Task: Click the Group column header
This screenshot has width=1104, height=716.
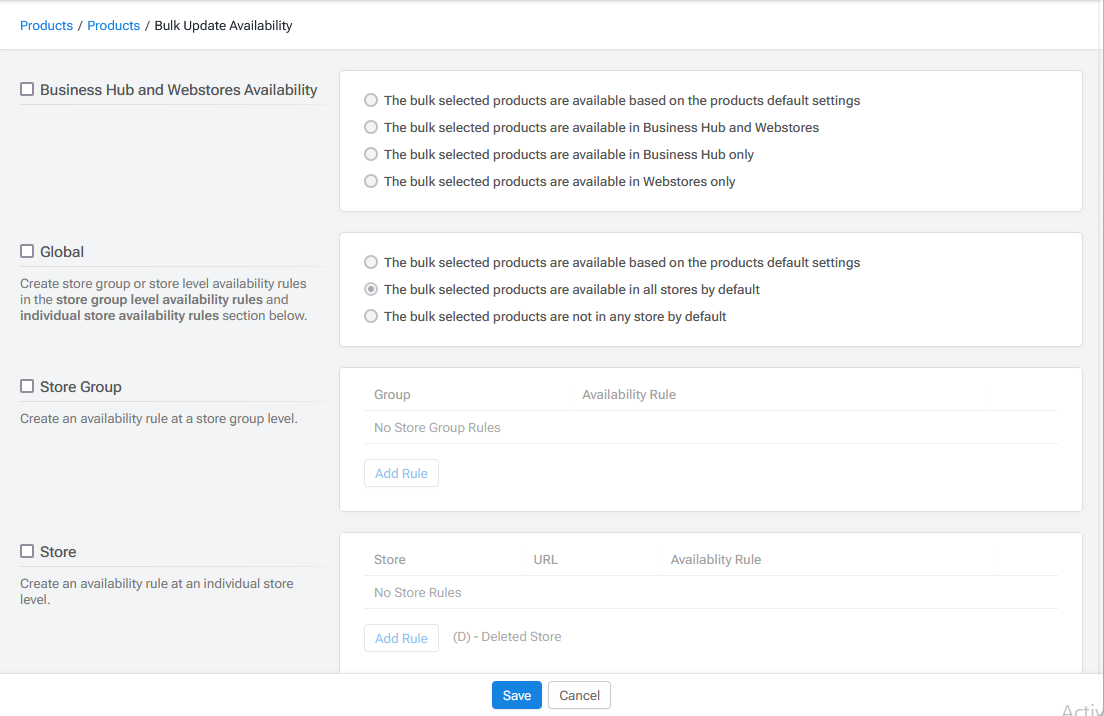Action: click(x=392, y=394)
